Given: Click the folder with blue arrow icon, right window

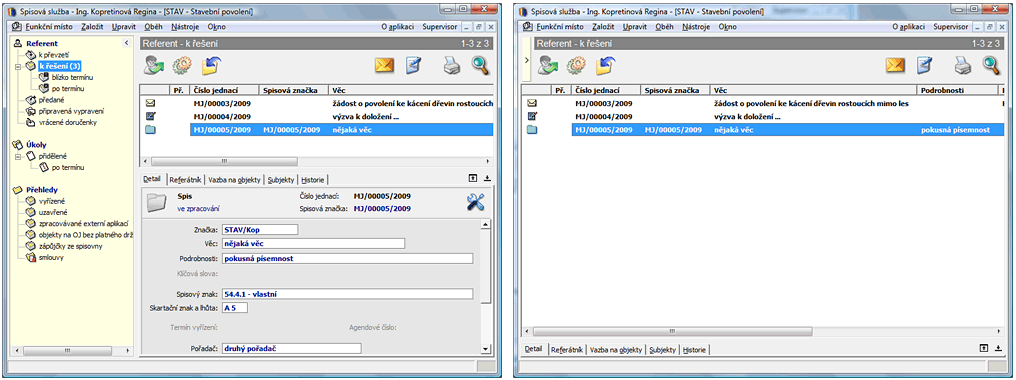Looking at the screenshot, I should pos(605,65).
